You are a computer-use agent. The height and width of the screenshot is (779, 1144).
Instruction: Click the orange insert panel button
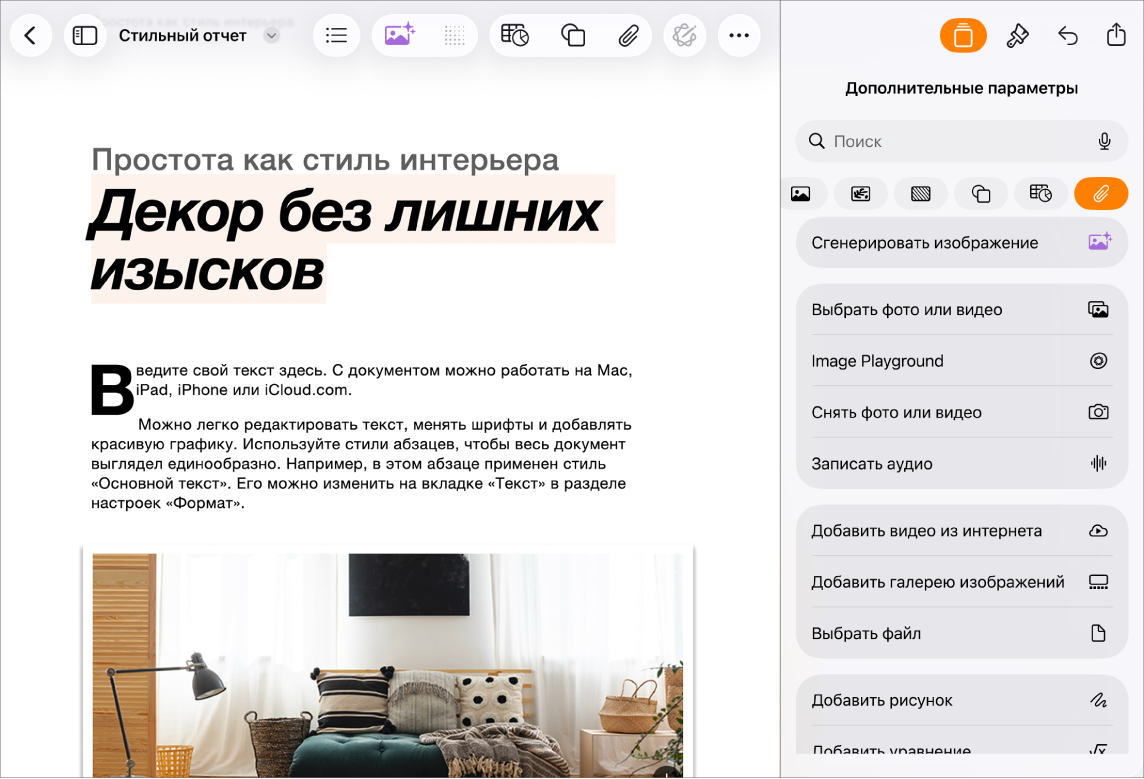pos(963,35)
